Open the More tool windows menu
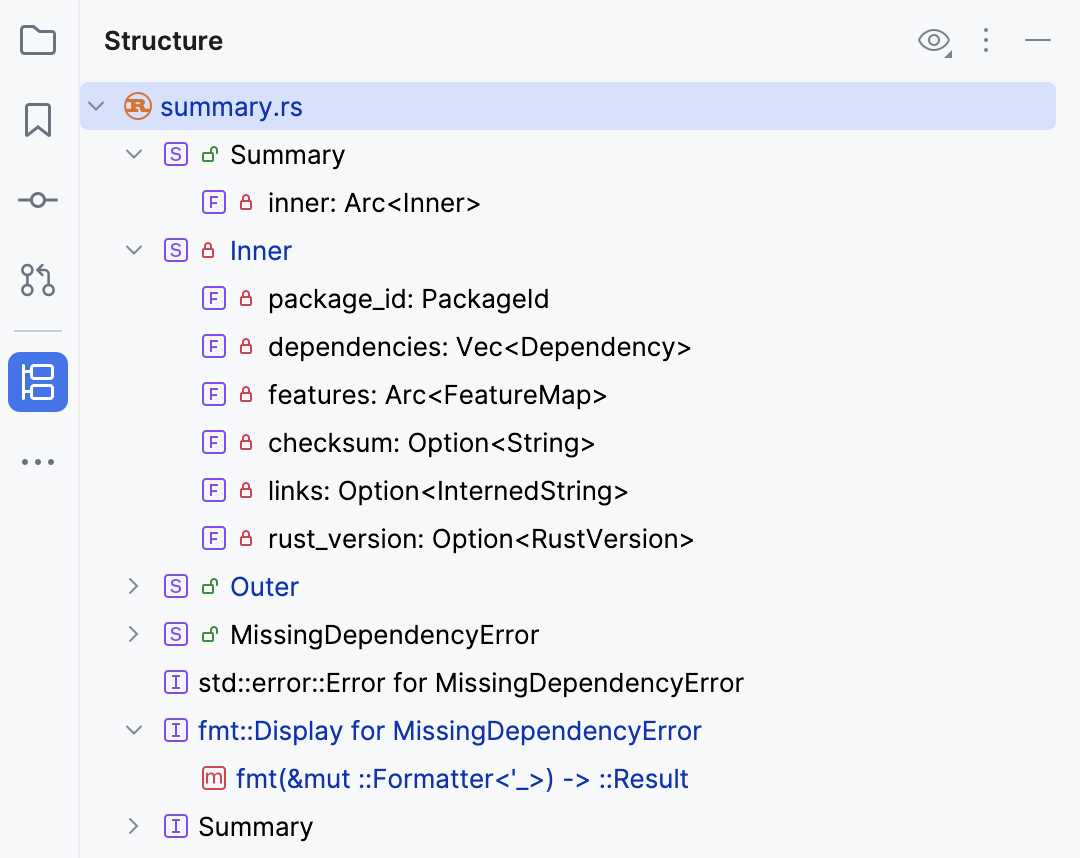This screenshot has width=1080, height=858. tap(37, 461)
